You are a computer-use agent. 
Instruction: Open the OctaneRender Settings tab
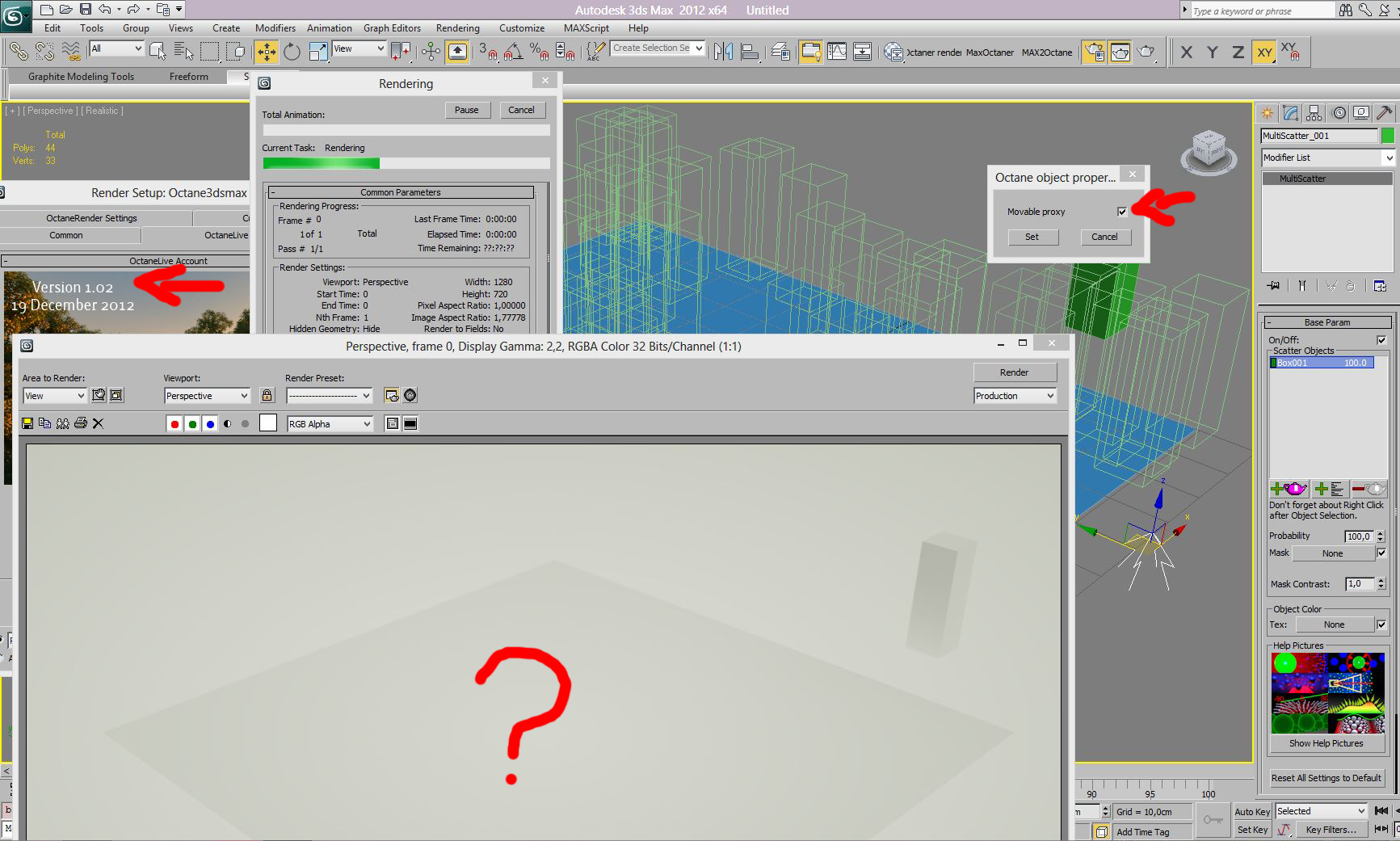[x=91, y=218]
